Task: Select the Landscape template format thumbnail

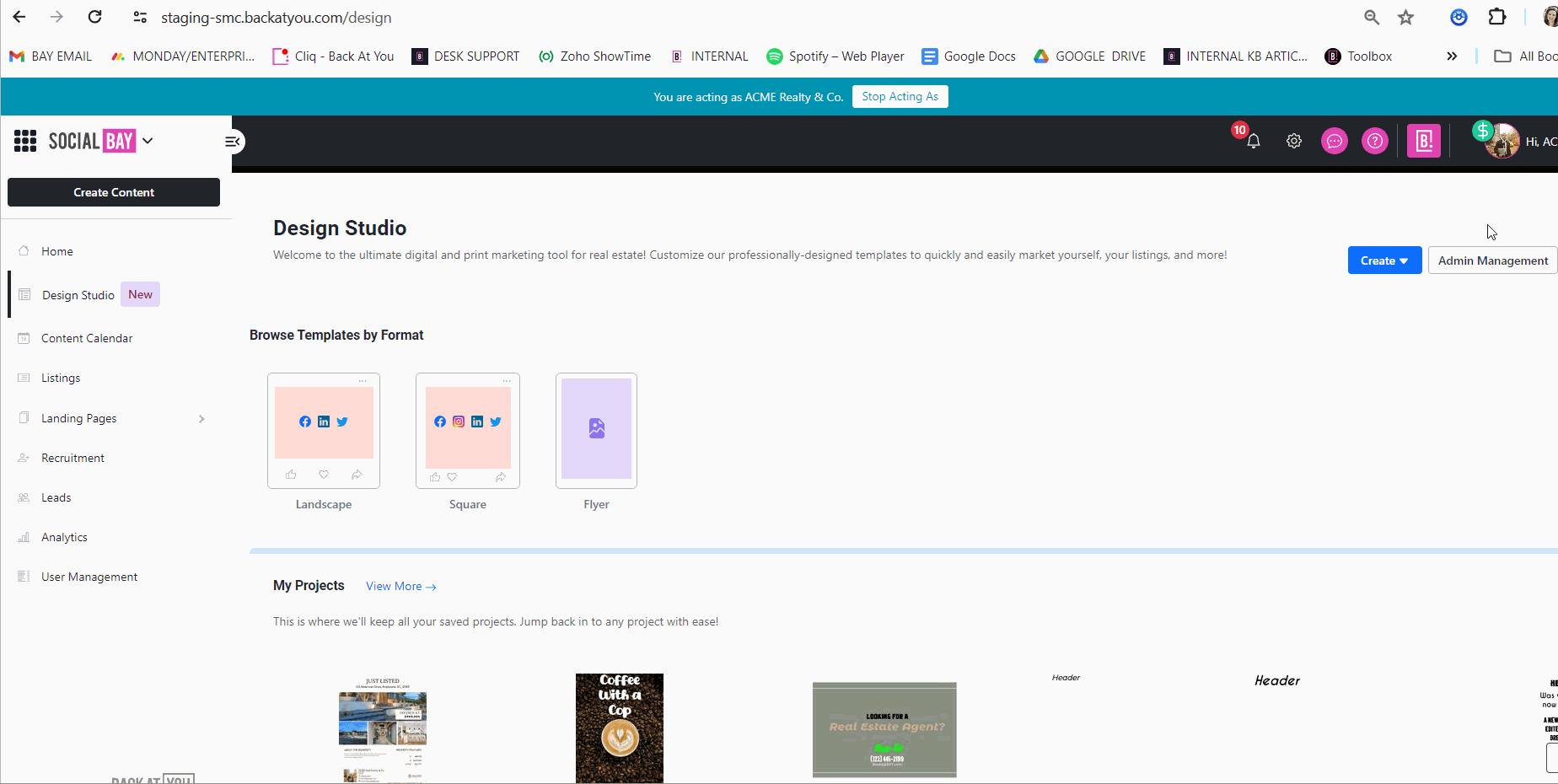Action: tap(324, 431)
